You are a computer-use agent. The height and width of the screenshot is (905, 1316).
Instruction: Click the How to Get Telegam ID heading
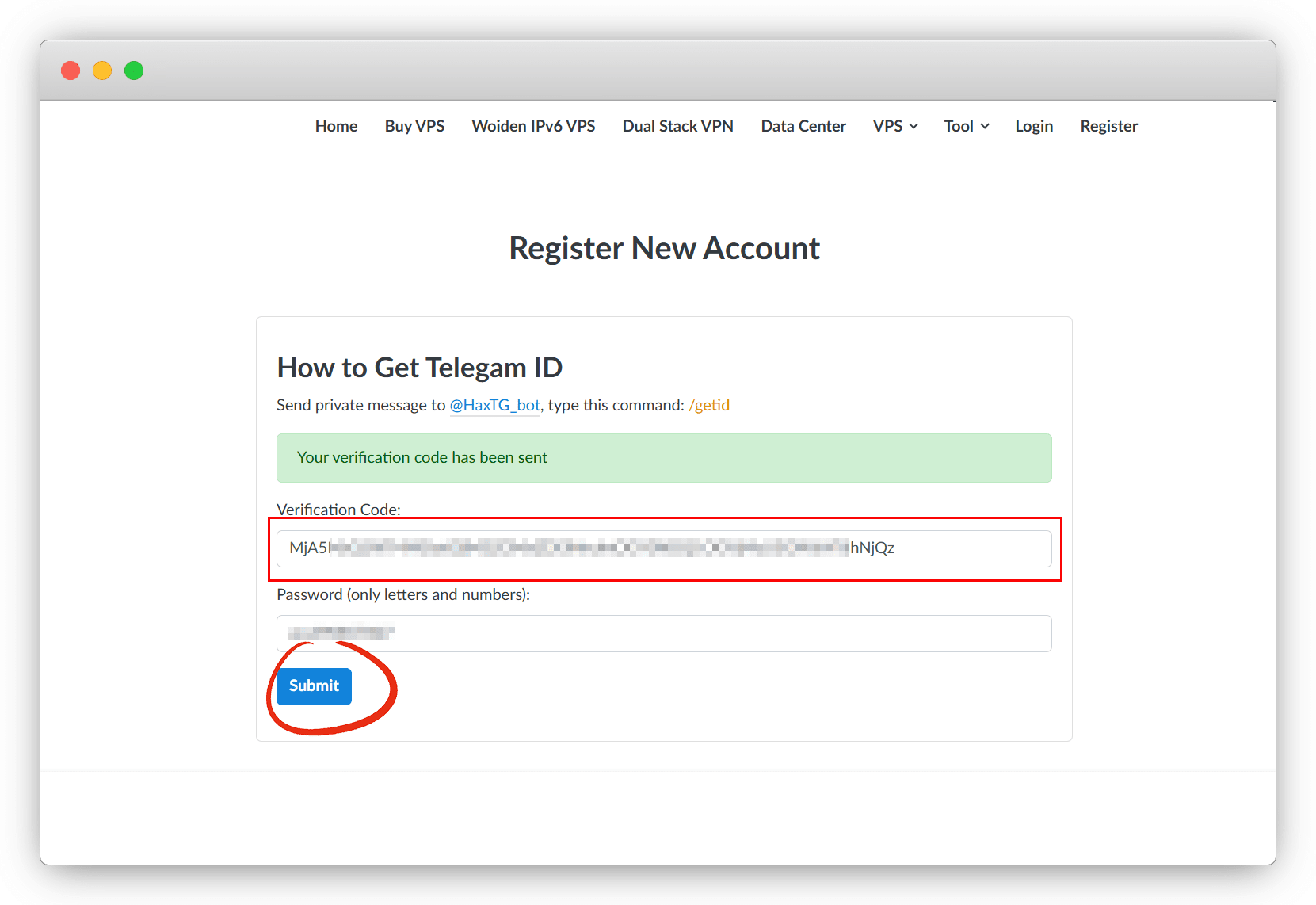[x=419, y=368]
